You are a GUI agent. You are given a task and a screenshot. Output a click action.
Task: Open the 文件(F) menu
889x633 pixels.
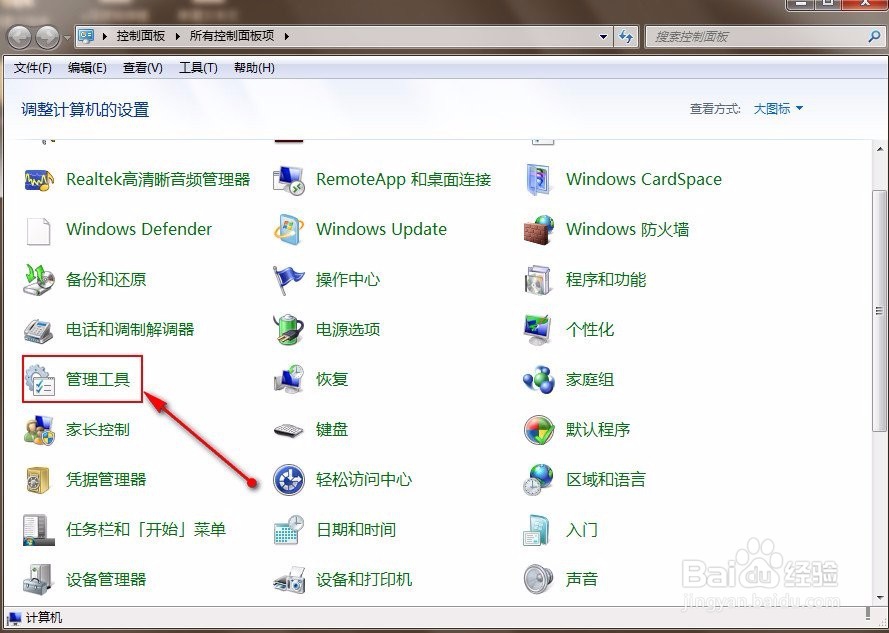click(33, 68)
